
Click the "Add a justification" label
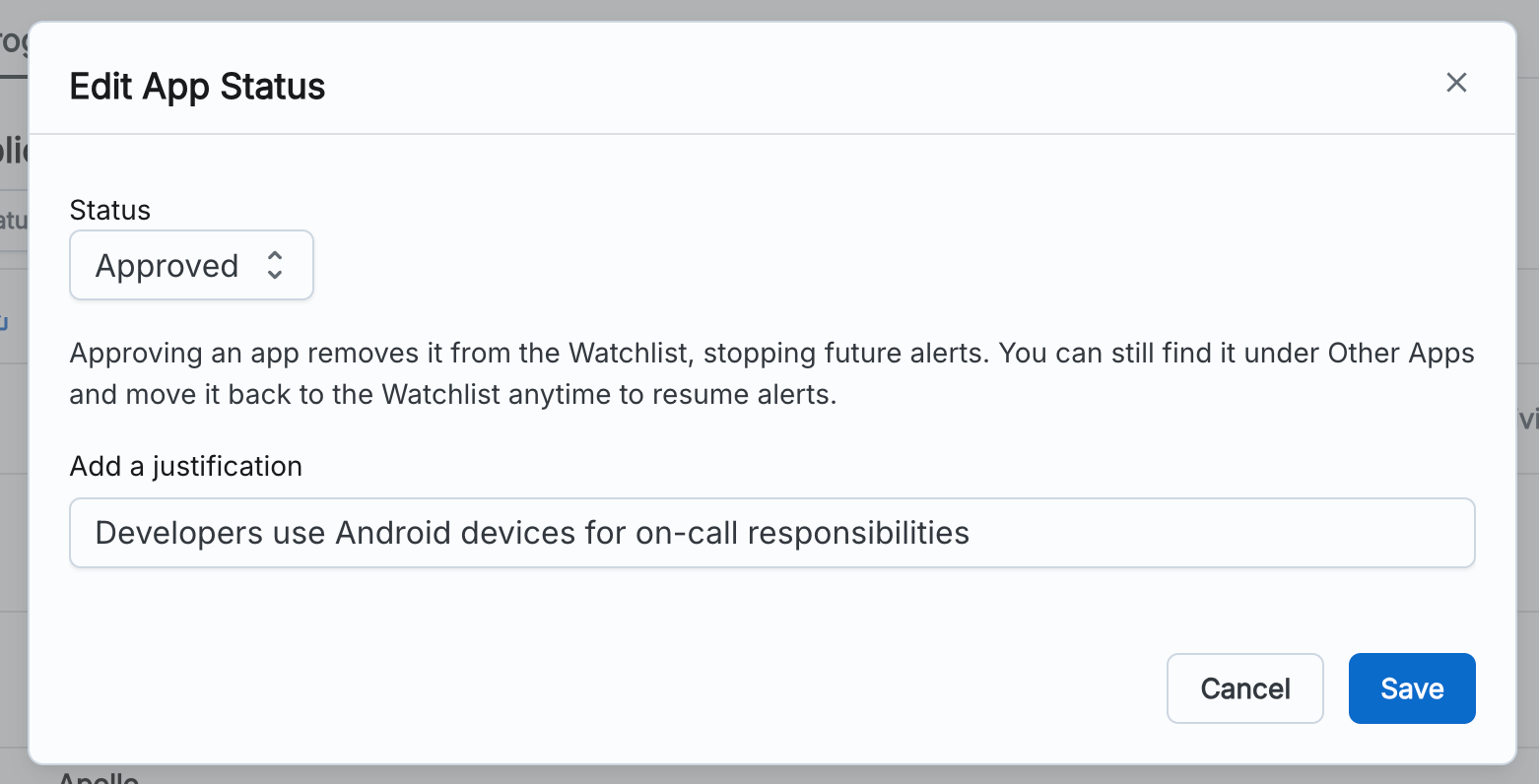coord(185,466)
